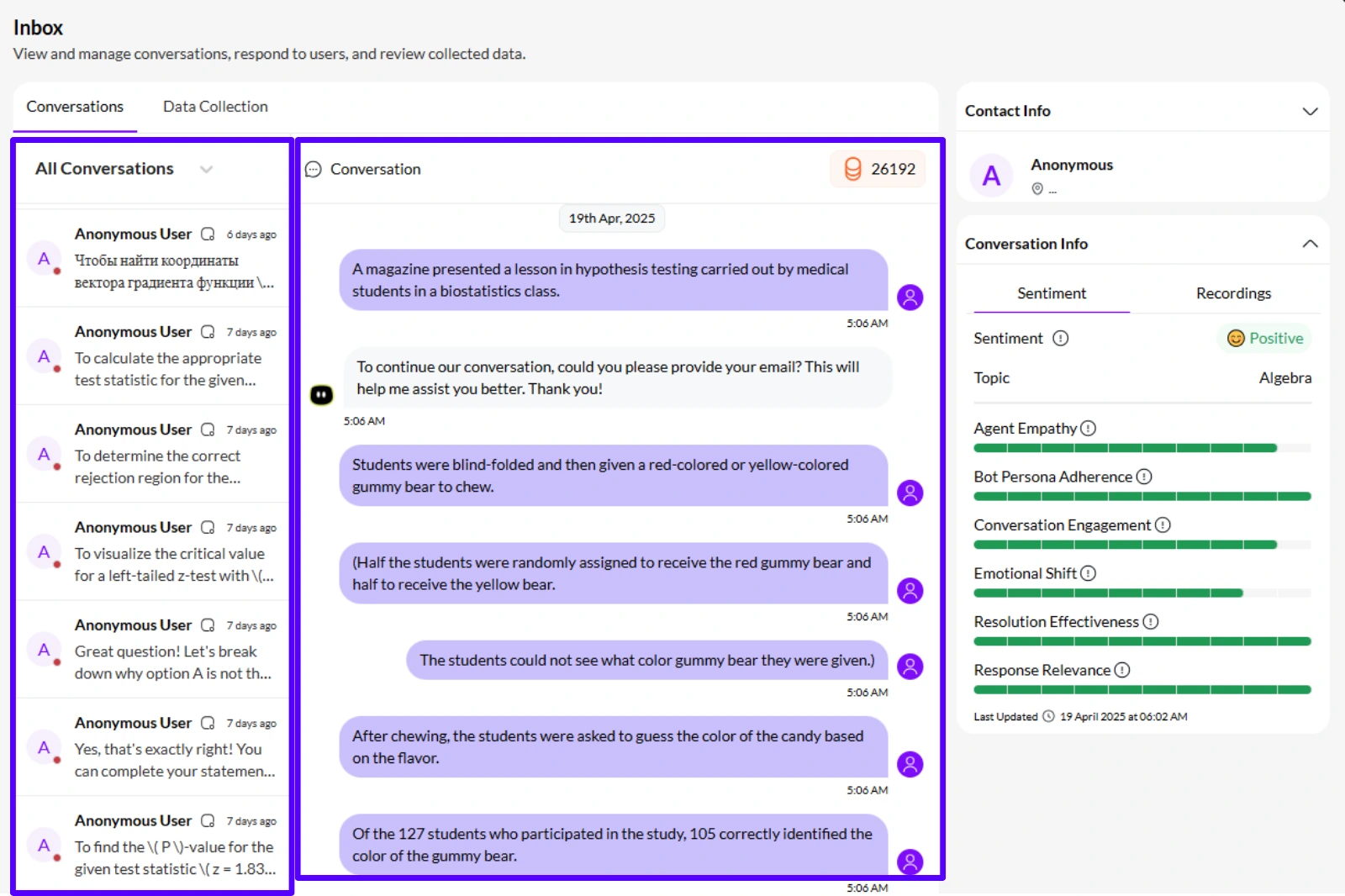Switch to the Conversations tab

(x=75, y=107)
